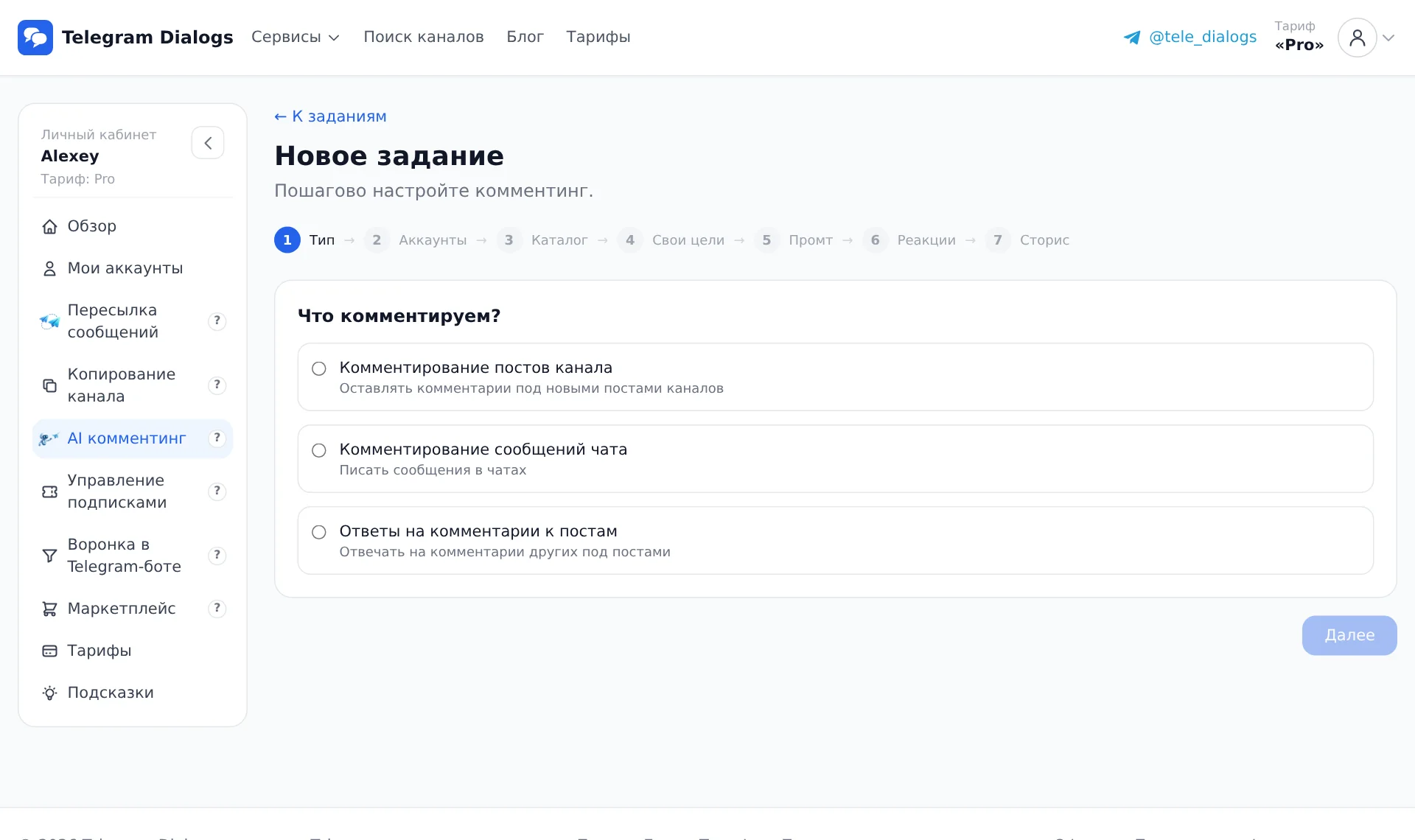Open Мои аккаунты in the sidebar
This screenshot has width=1415, height=840.
pos(133,268)
